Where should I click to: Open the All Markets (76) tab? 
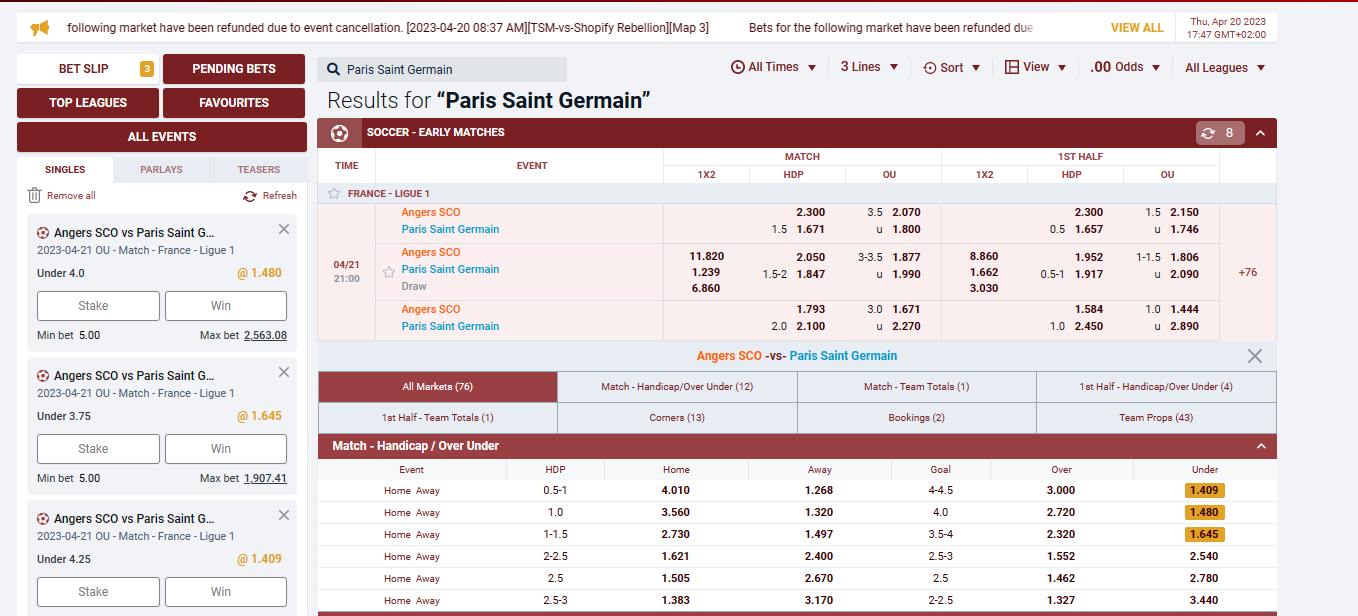438,387
